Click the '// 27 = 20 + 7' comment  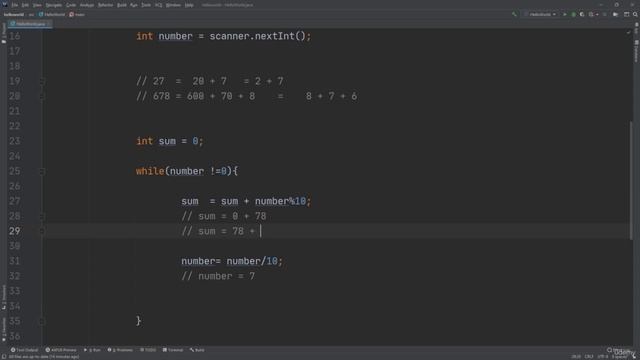point(209,81)
